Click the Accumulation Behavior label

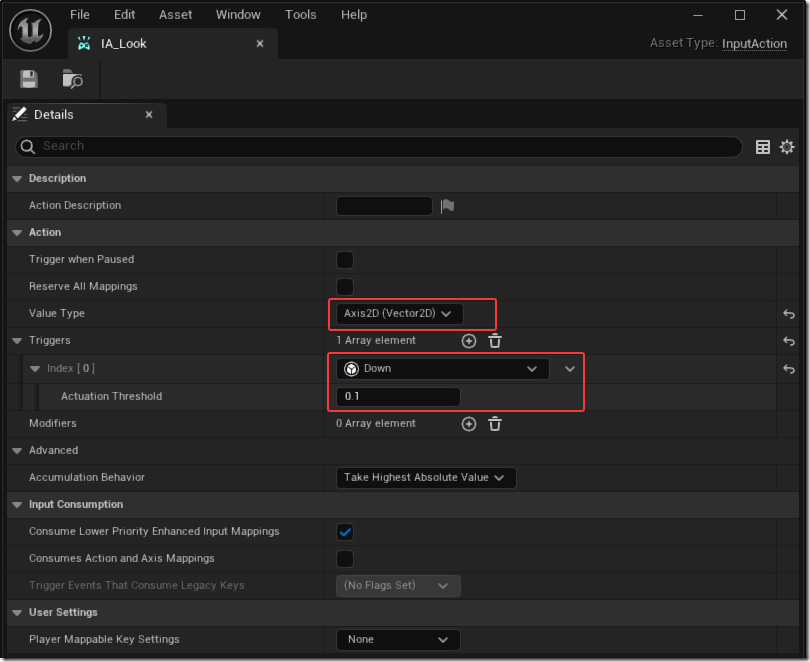click(87, 478)
